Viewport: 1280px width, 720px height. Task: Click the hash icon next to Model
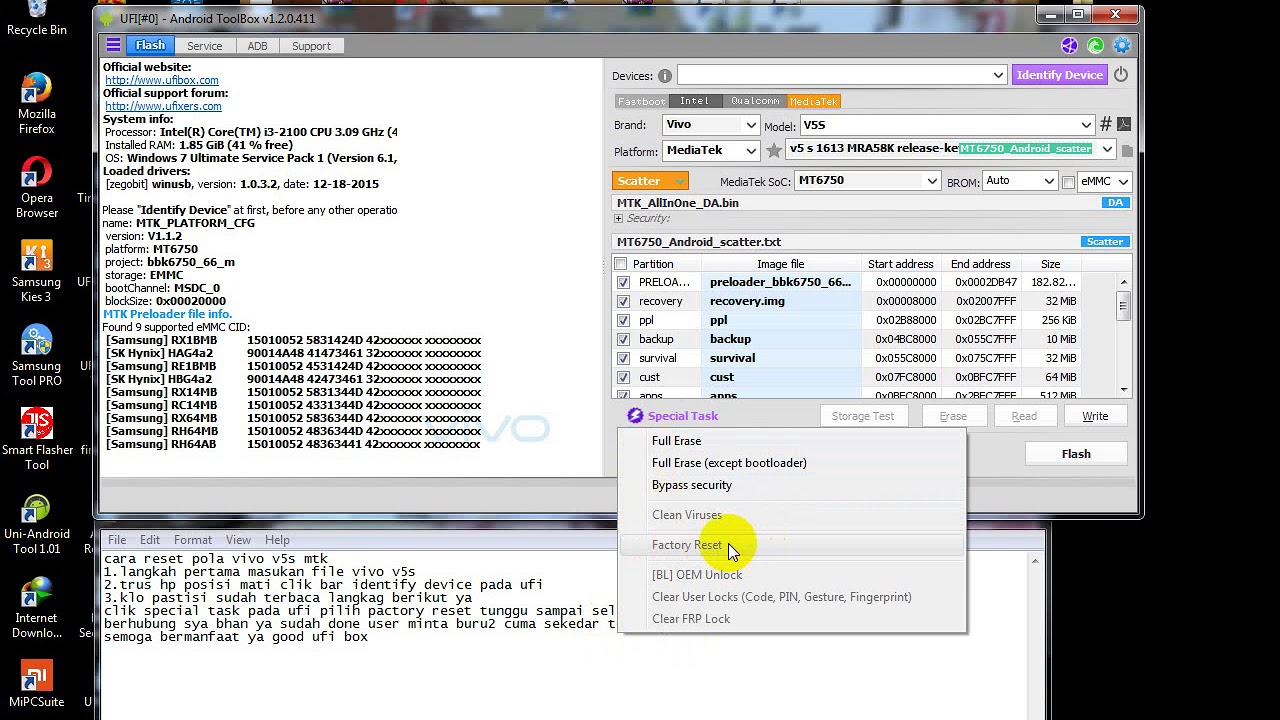(1105, 125)
